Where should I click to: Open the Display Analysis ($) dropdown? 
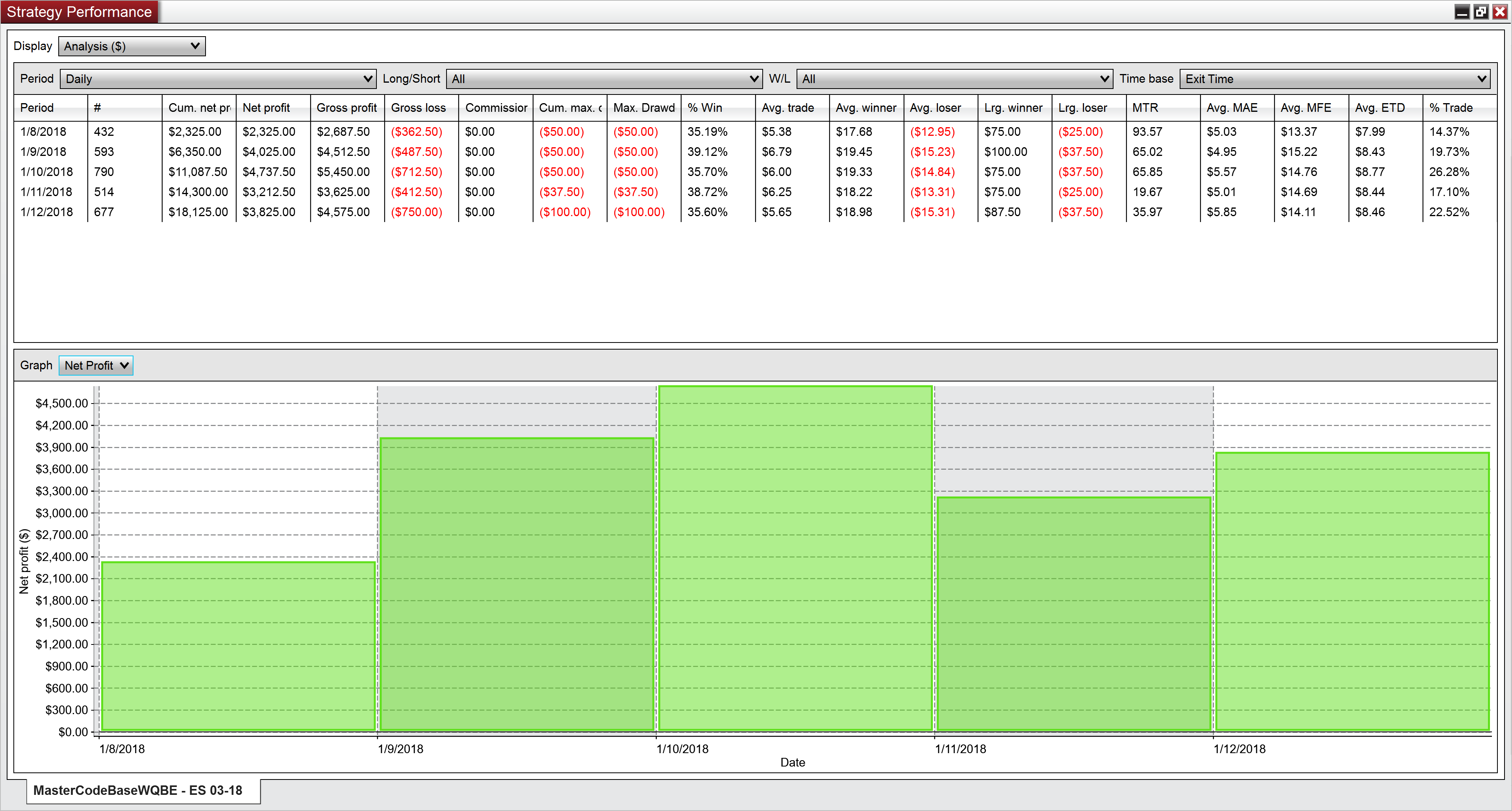[132, 46]
